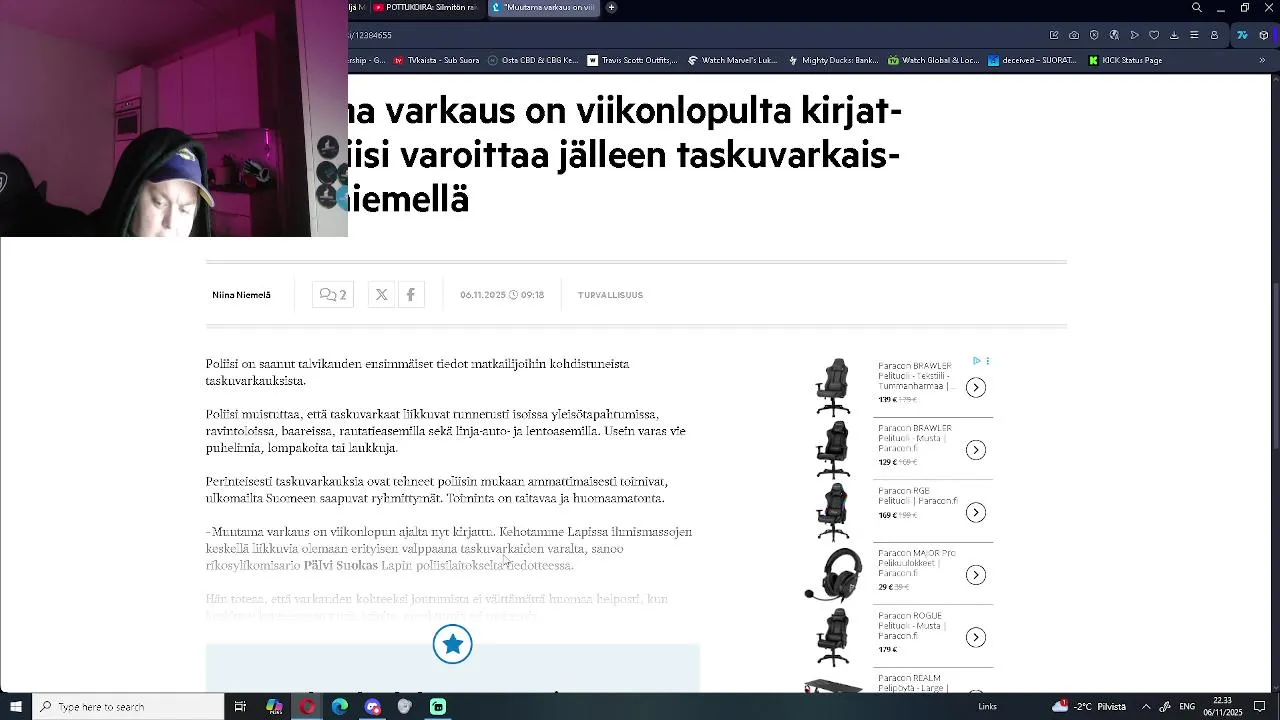Click the shield privacy icon in address bar
This screenshot has width=1280, height=720.
(1094, 35)
